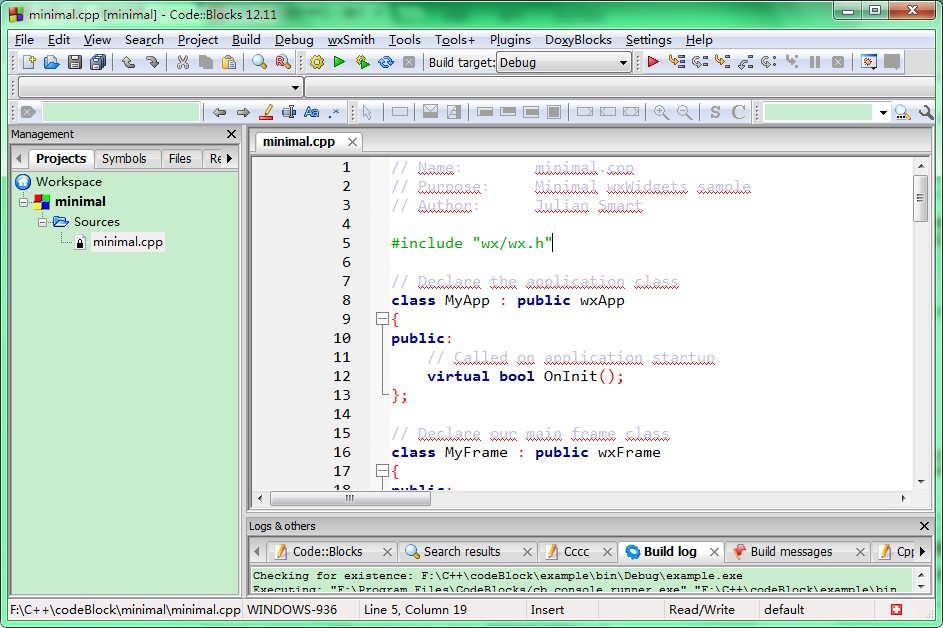Undo the last edit
943x628 pixels.
click(129, 62)
